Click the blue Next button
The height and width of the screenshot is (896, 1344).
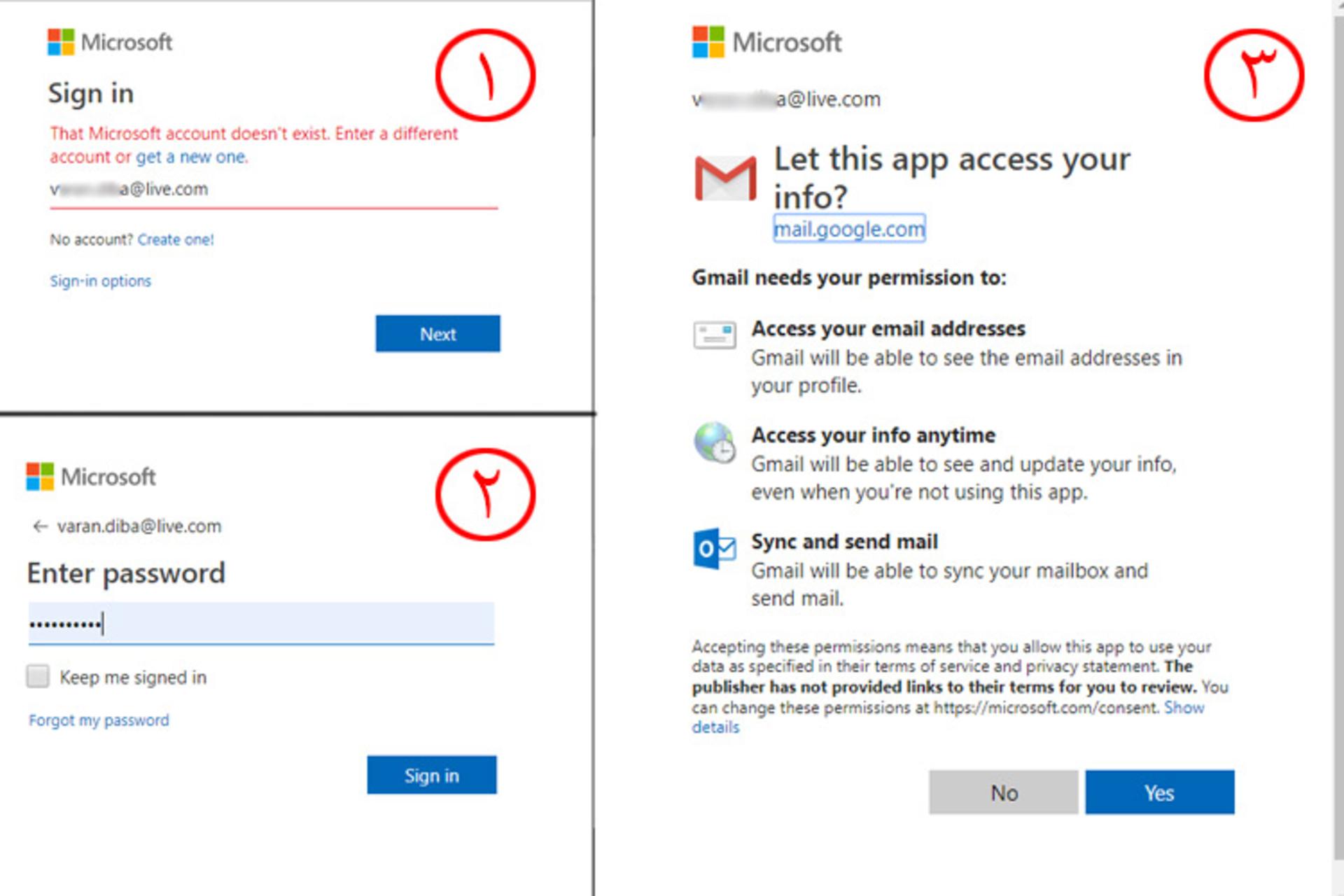(437, 333)
